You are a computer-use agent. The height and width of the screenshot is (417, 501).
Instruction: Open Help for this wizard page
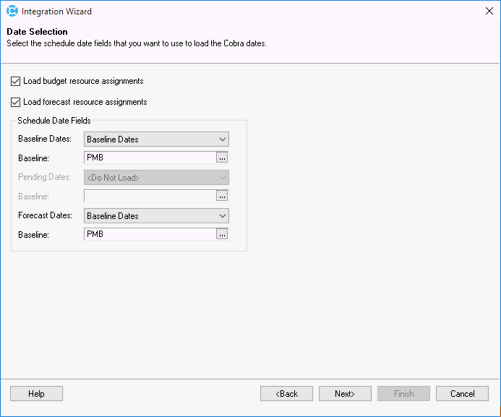36,394
